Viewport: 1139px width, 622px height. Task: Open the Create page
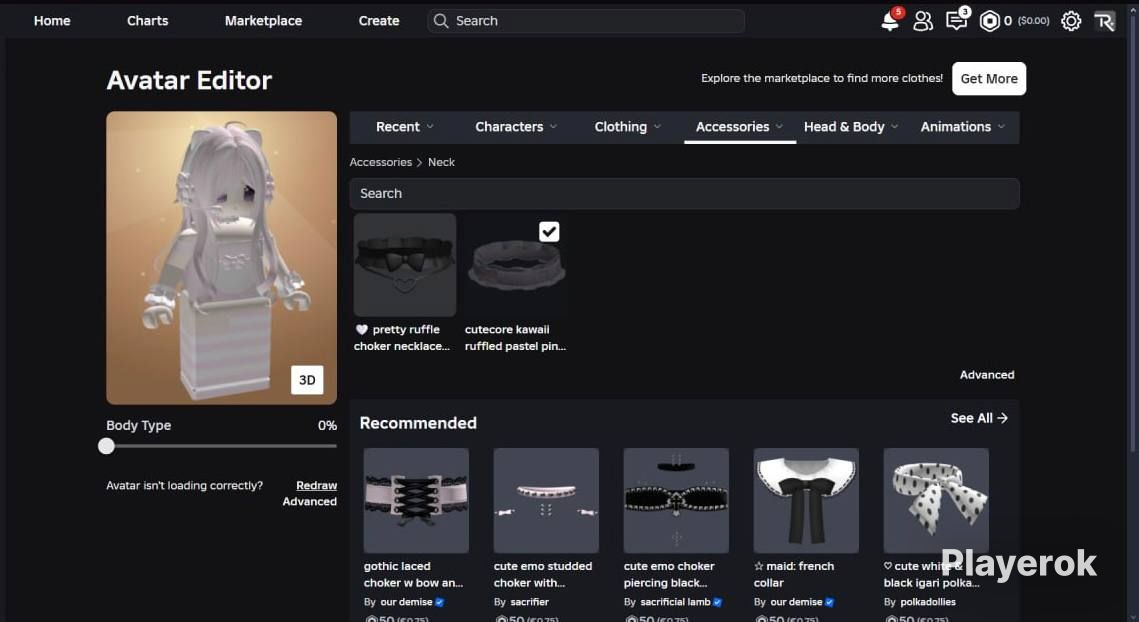coord(378,21)
